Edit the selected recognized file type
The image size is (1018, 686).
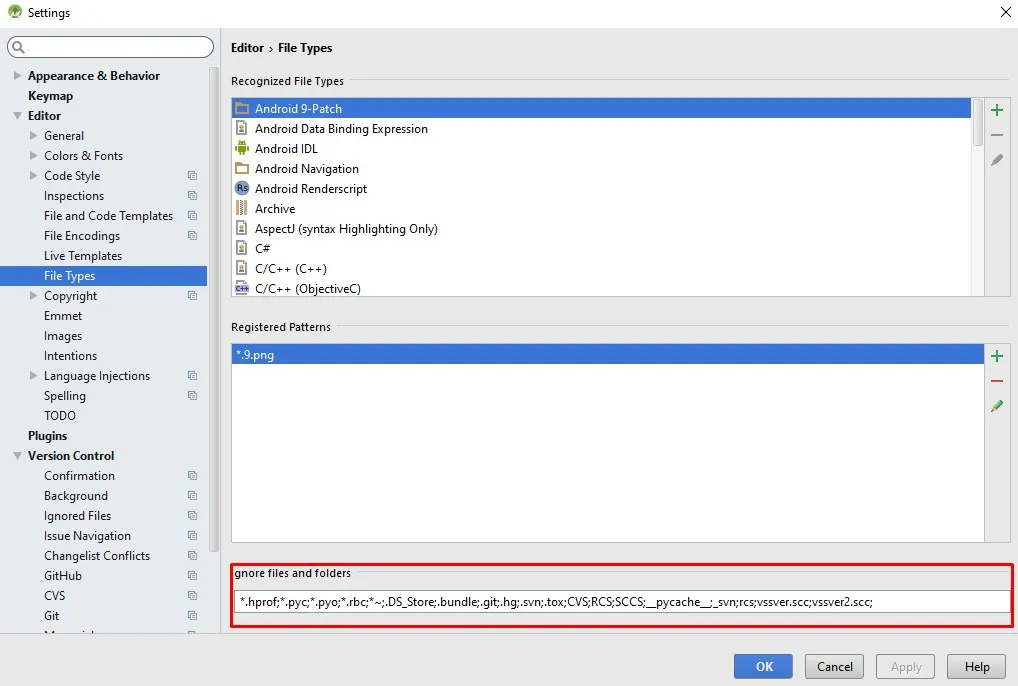[997, 160]
